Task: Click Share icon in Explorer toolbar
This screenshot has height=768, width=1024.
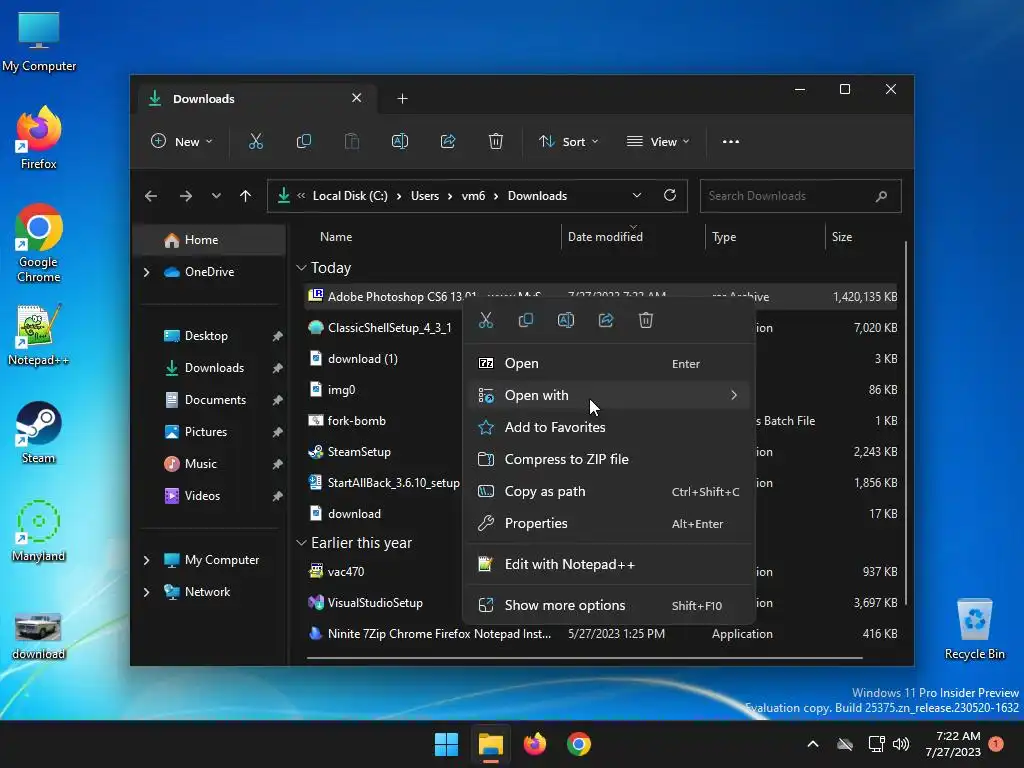Action: [x=448, y=141]
